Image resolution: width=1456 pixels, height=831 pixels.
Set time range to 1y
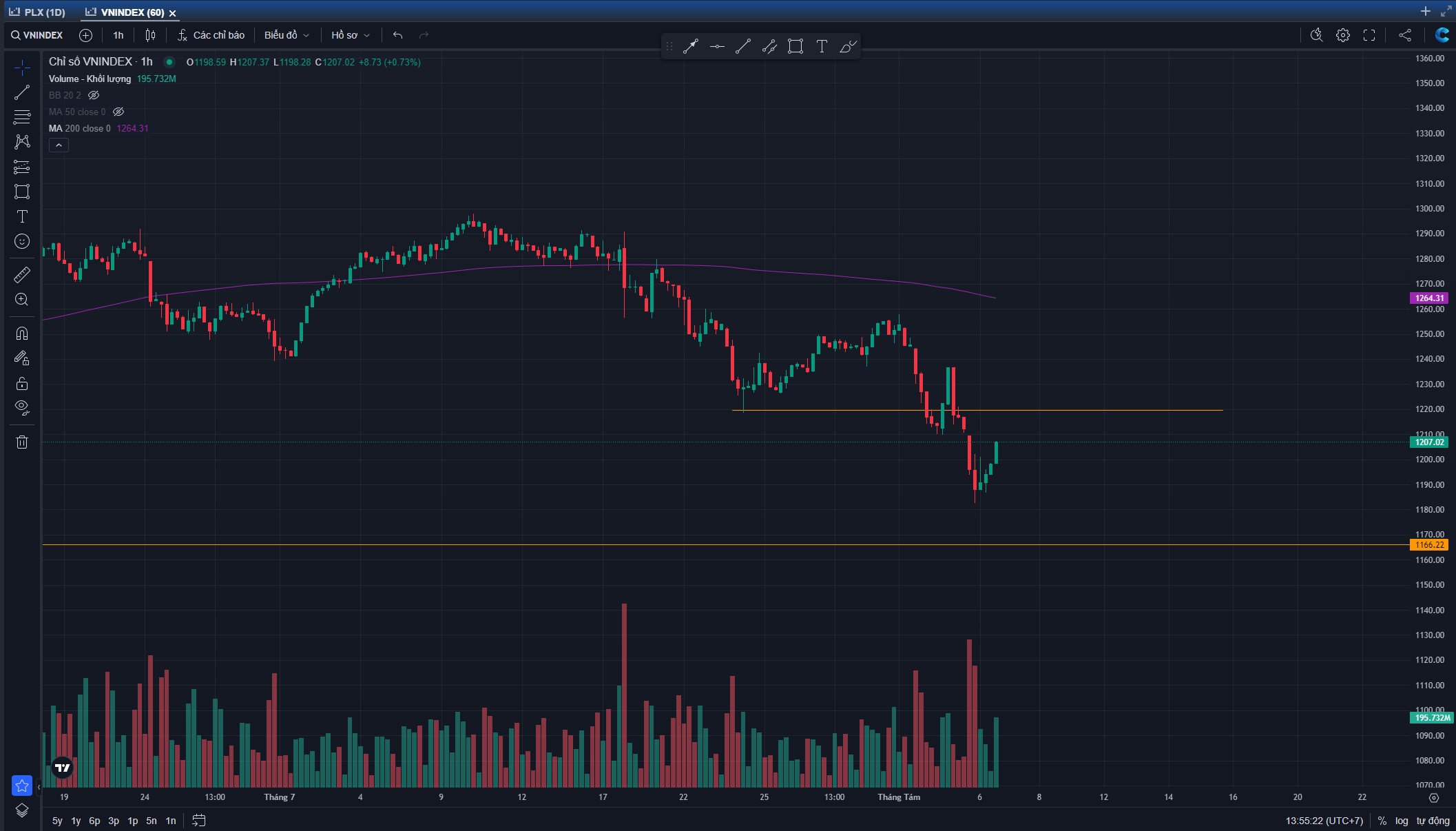point(76,821)
